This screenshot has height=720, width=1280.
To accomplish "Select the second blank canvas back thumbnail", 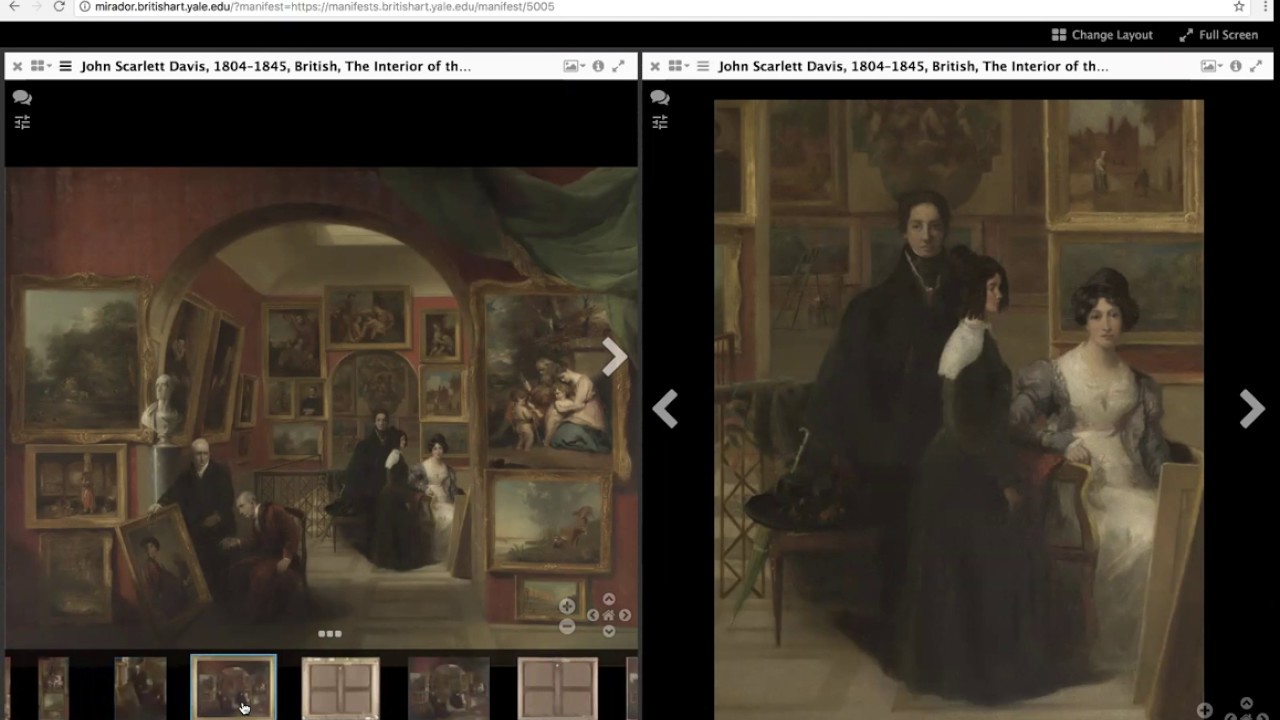I will click(x=558, y=687).
